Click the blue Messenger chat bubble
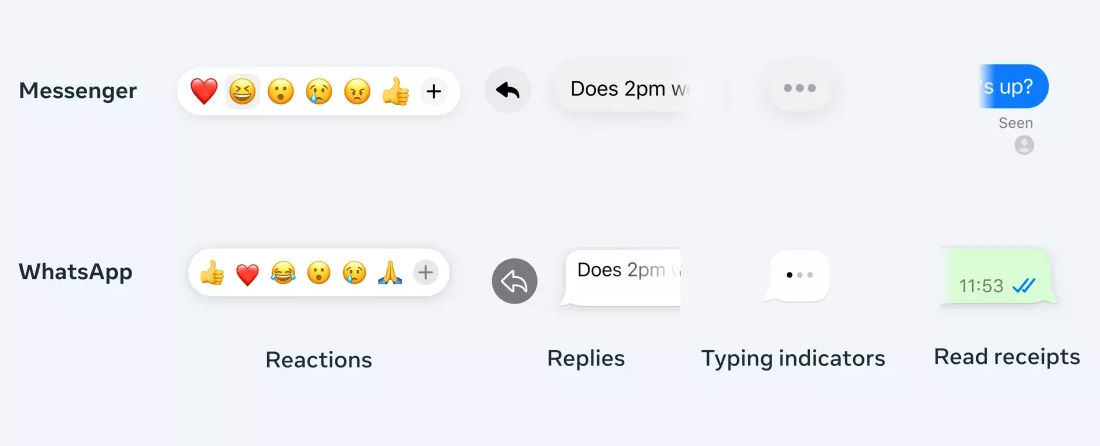 point(1014,86)
